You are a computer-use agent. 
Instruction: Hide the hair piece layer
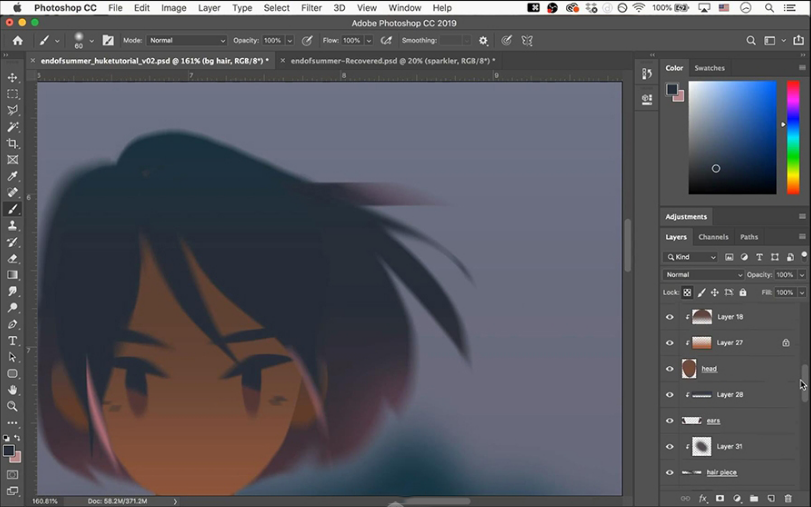(670, 473)
